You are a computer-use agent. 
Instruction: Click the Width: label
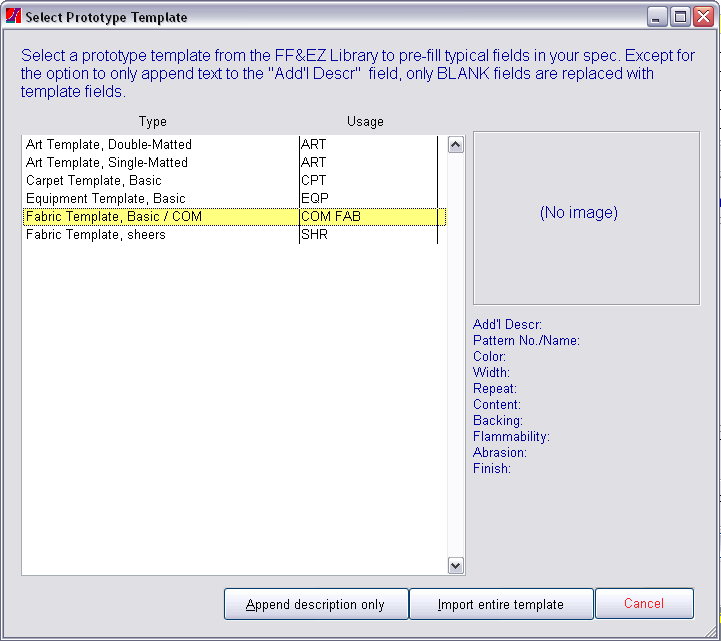(491, 372)
